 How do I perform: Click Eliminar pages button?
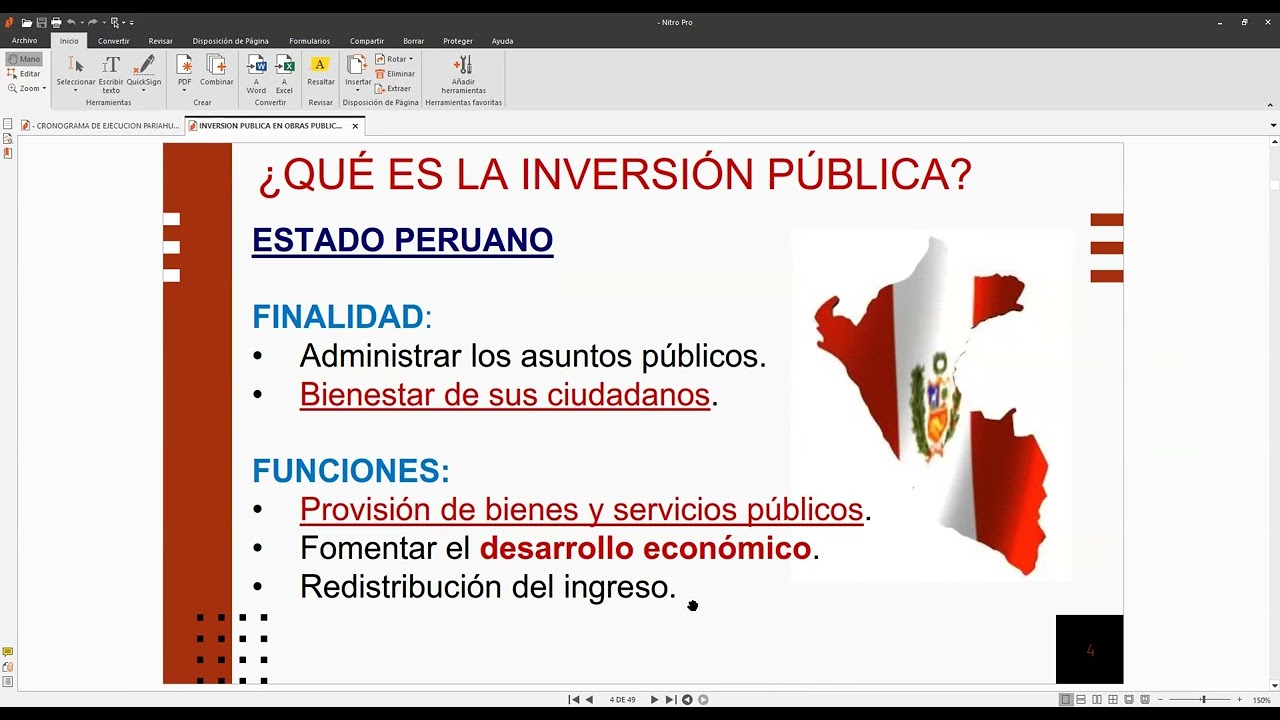(x=395, y=74)
